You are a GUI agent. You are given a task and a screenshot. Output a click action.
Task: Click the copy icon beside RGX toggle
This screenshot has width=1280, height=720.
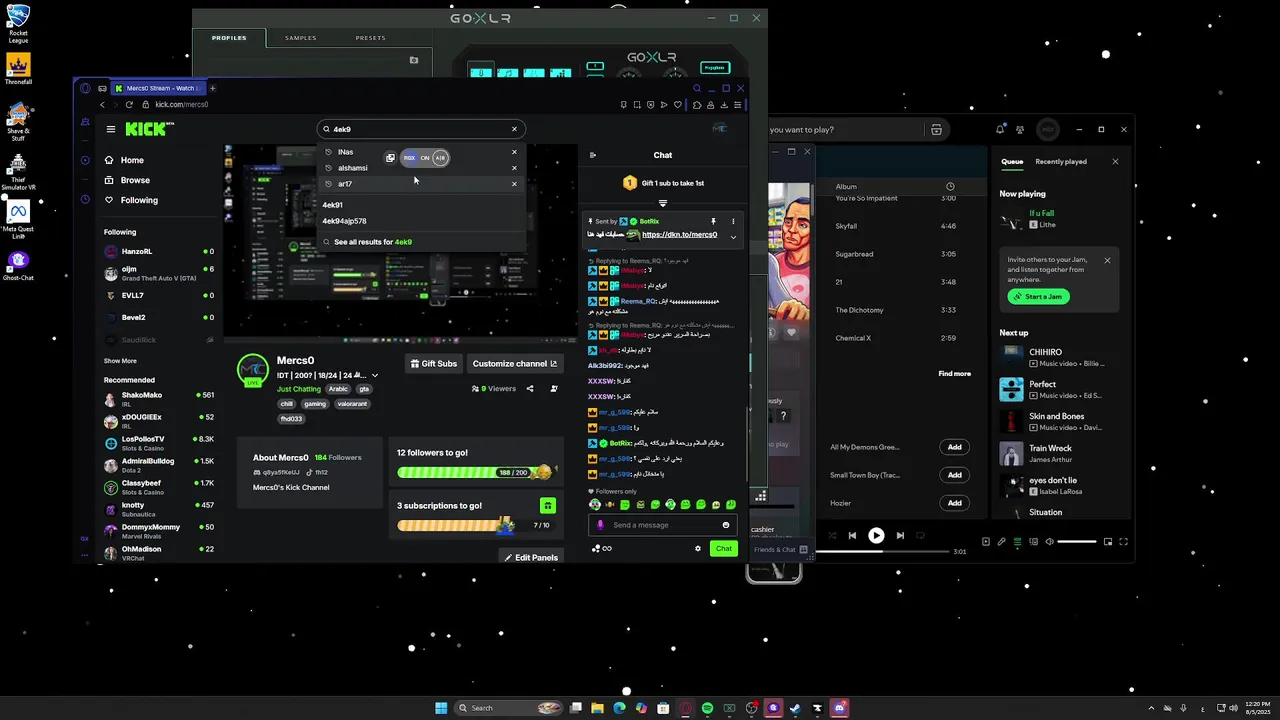point(390,158)
